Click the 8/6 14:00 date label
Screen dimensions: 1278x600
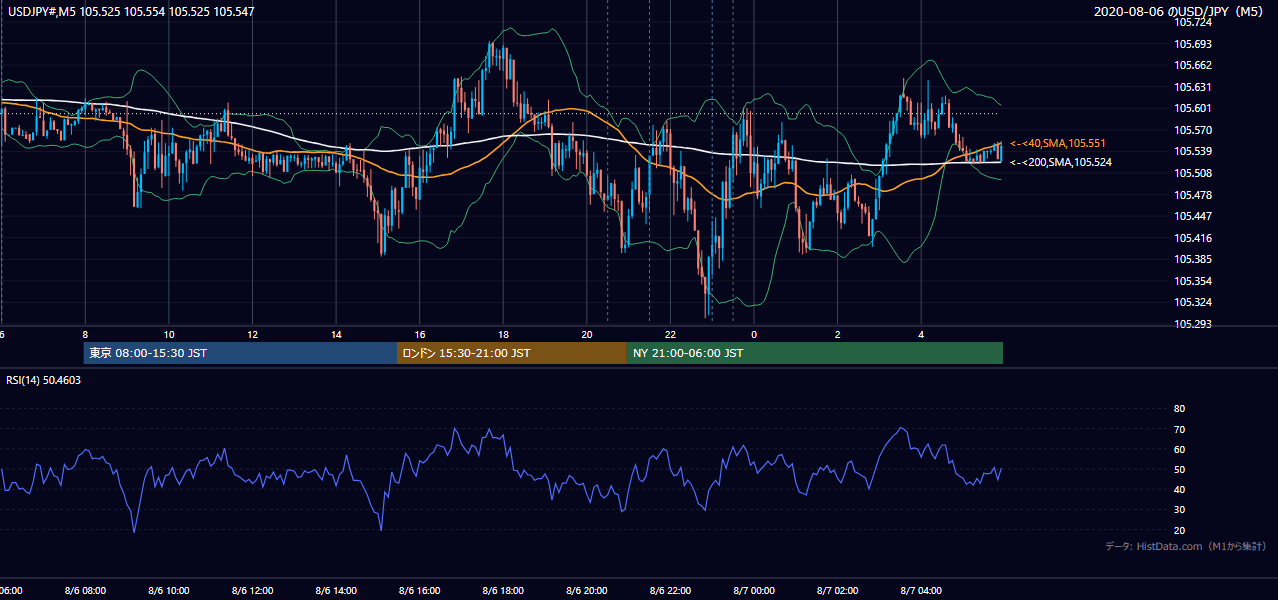pos(336,591)
